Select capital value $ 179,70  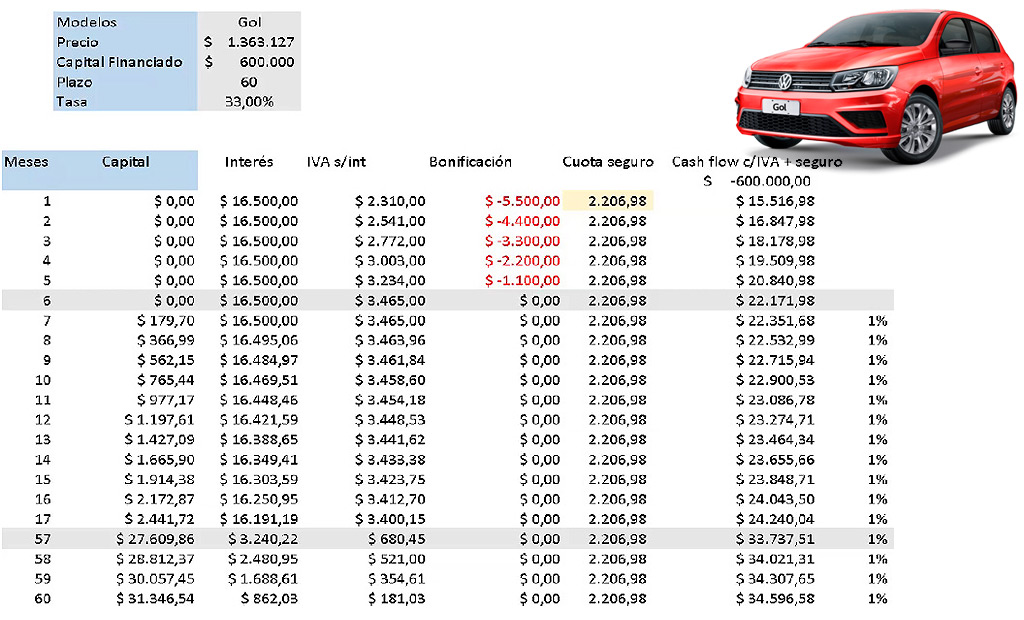pos(166,321)
